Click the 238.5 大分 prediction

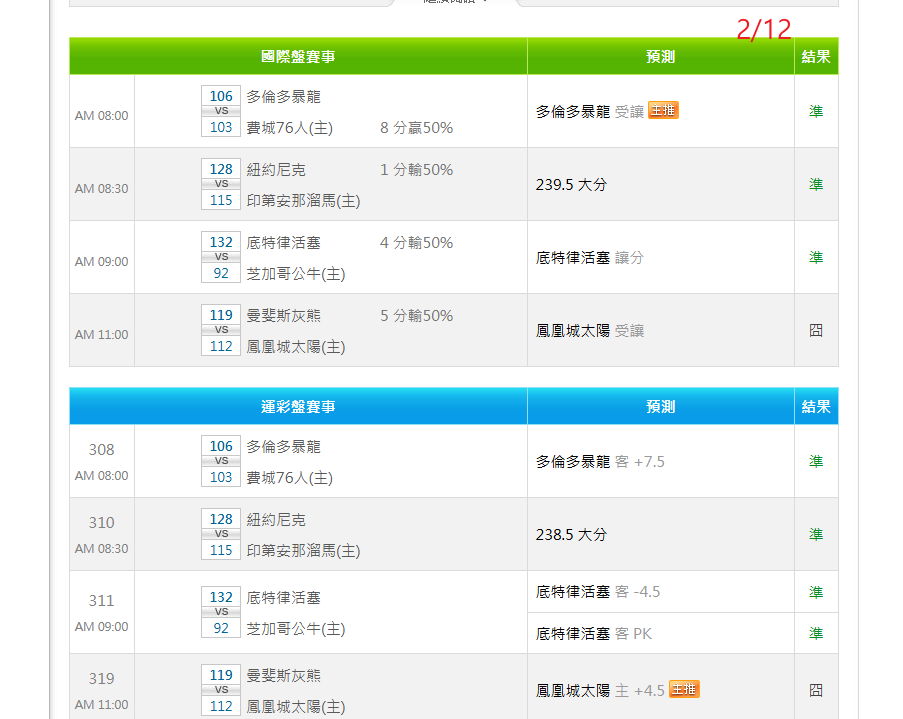(x=571, y=535)
